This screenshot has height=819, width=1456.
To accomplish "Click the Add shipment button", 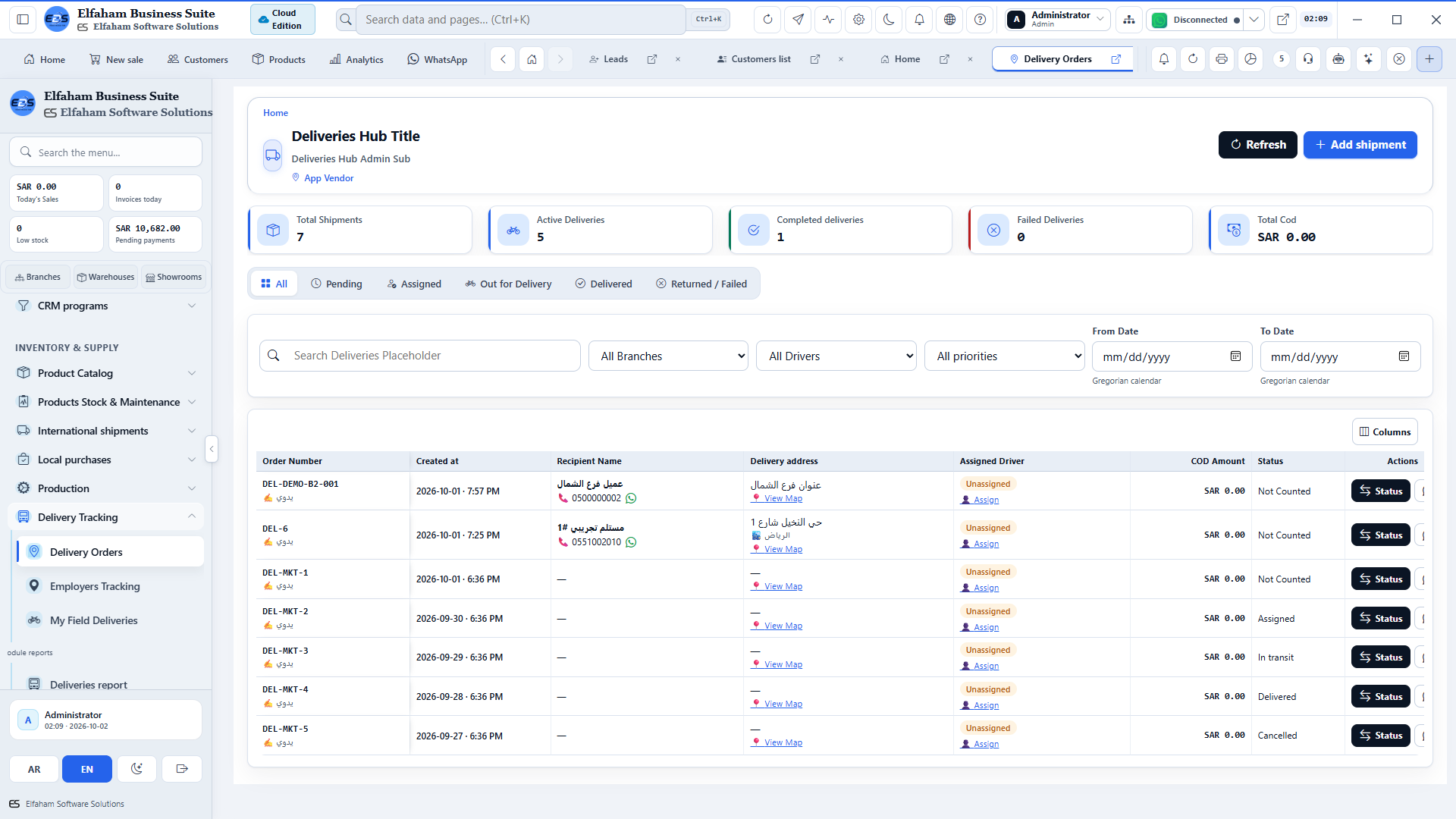I will [x=1360, y=145].
